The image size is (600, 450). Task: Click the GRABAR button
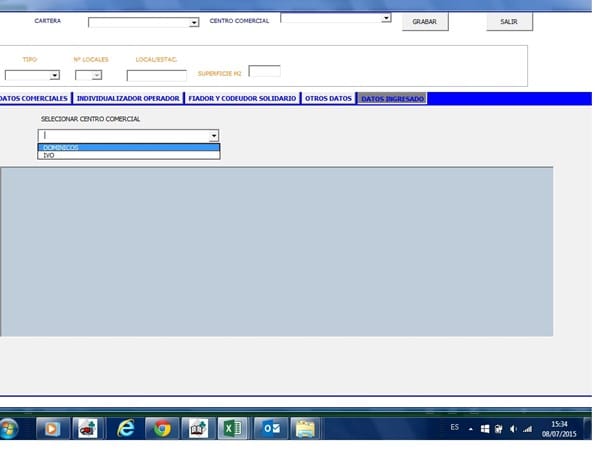tap(425, 22)
